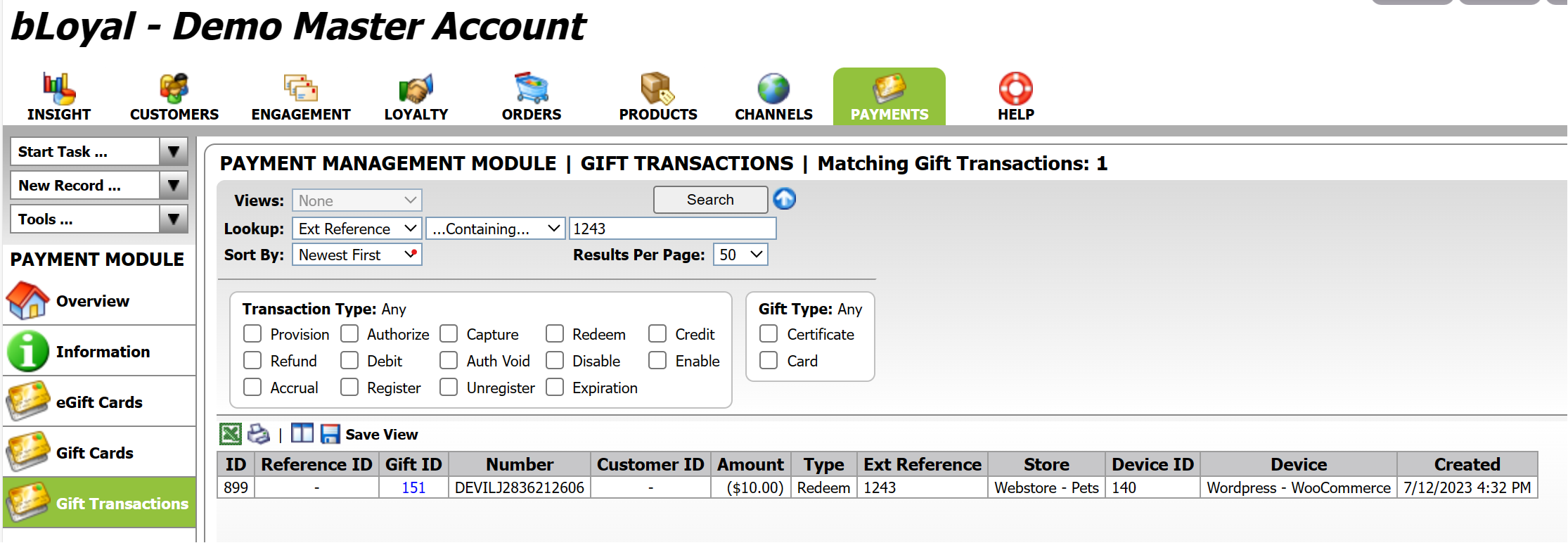
Task: Click the lookup text field containing 1243
Action: pos(671,229)
